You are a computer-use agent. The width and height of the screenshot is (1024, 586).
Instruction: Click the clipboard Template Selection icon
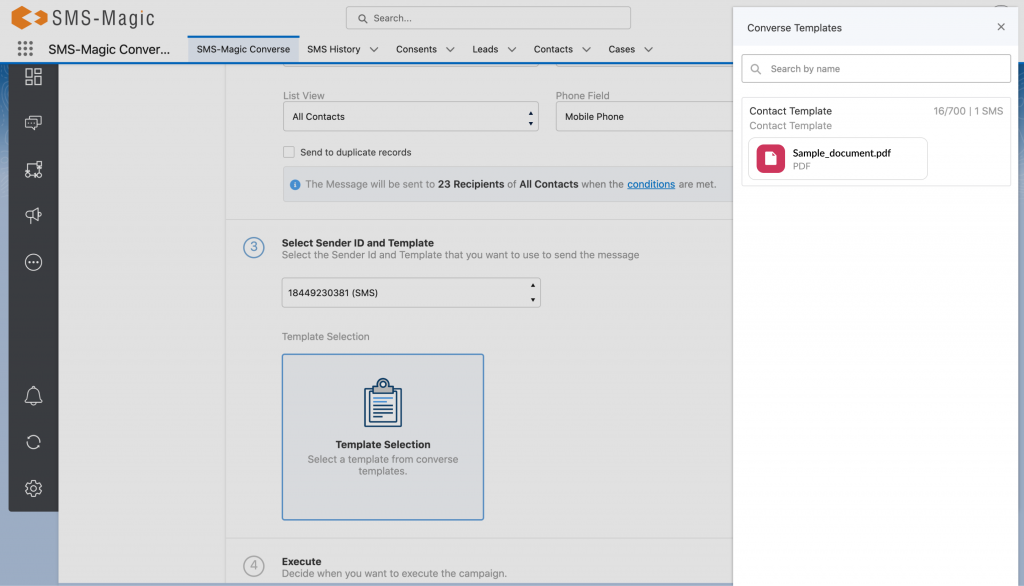[x=383, y=402]
